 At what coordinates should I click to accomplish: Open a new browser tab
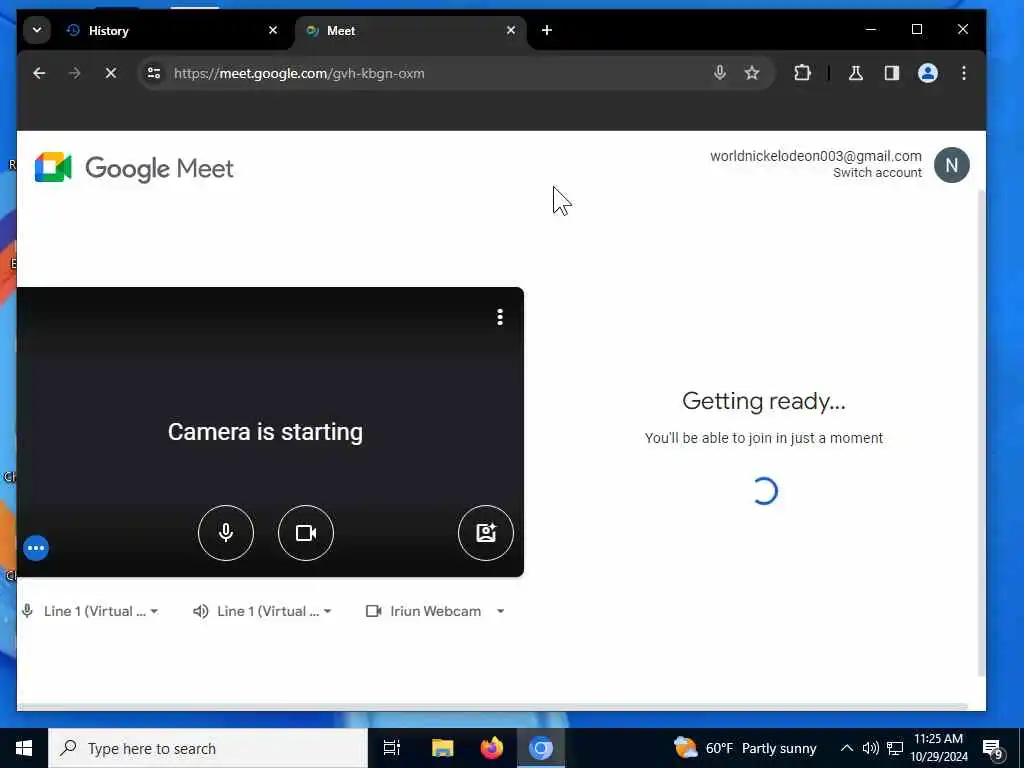pos(547,30)
